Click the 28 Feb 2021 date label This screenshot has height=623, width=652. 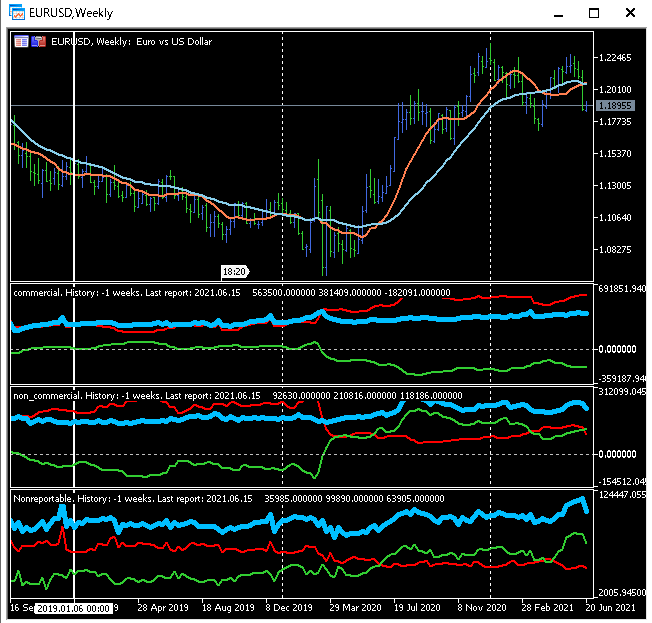[x=548, y=608]
